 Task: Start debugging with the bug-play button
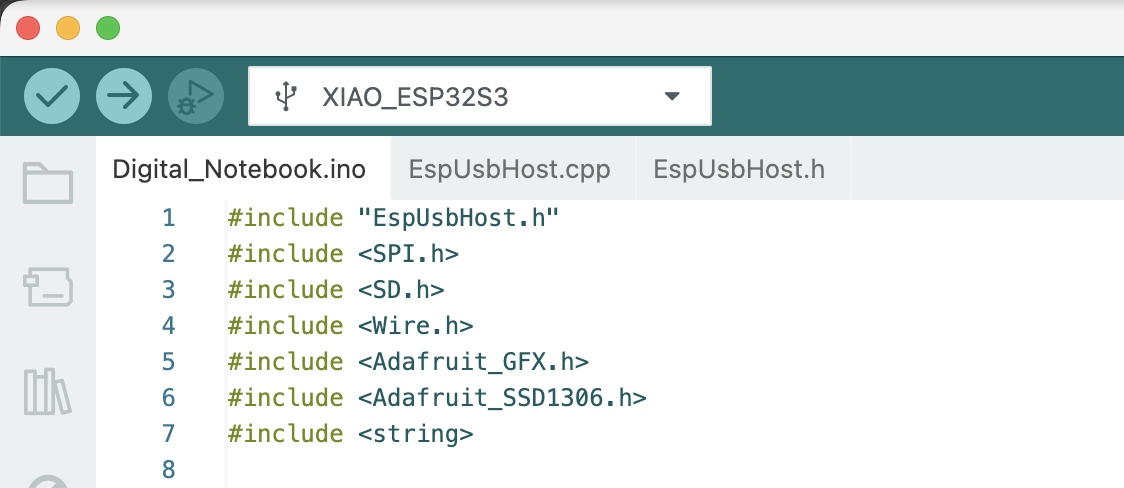point(196,96)
